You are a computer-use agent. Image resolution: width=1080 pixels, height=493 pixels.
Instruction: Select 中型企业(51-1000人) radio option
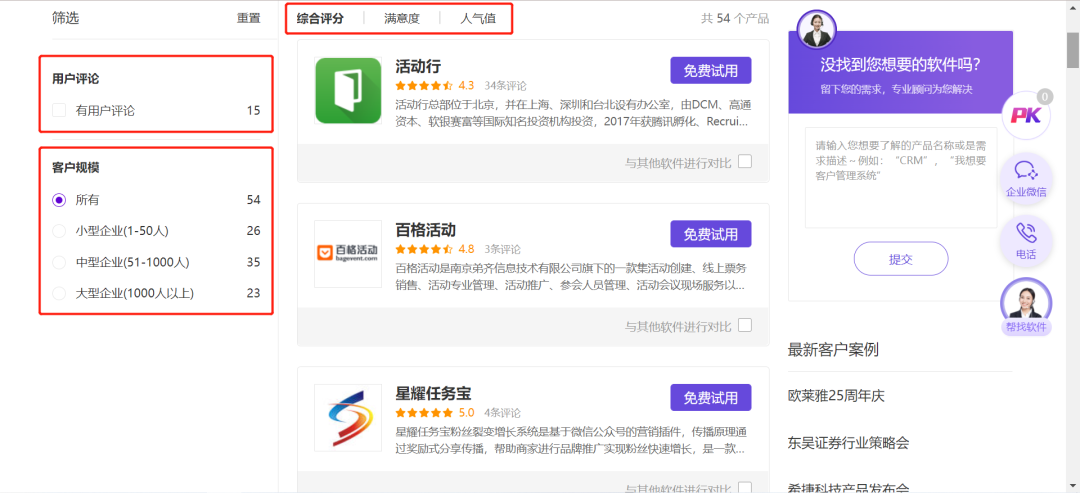[x=59, y=262]
